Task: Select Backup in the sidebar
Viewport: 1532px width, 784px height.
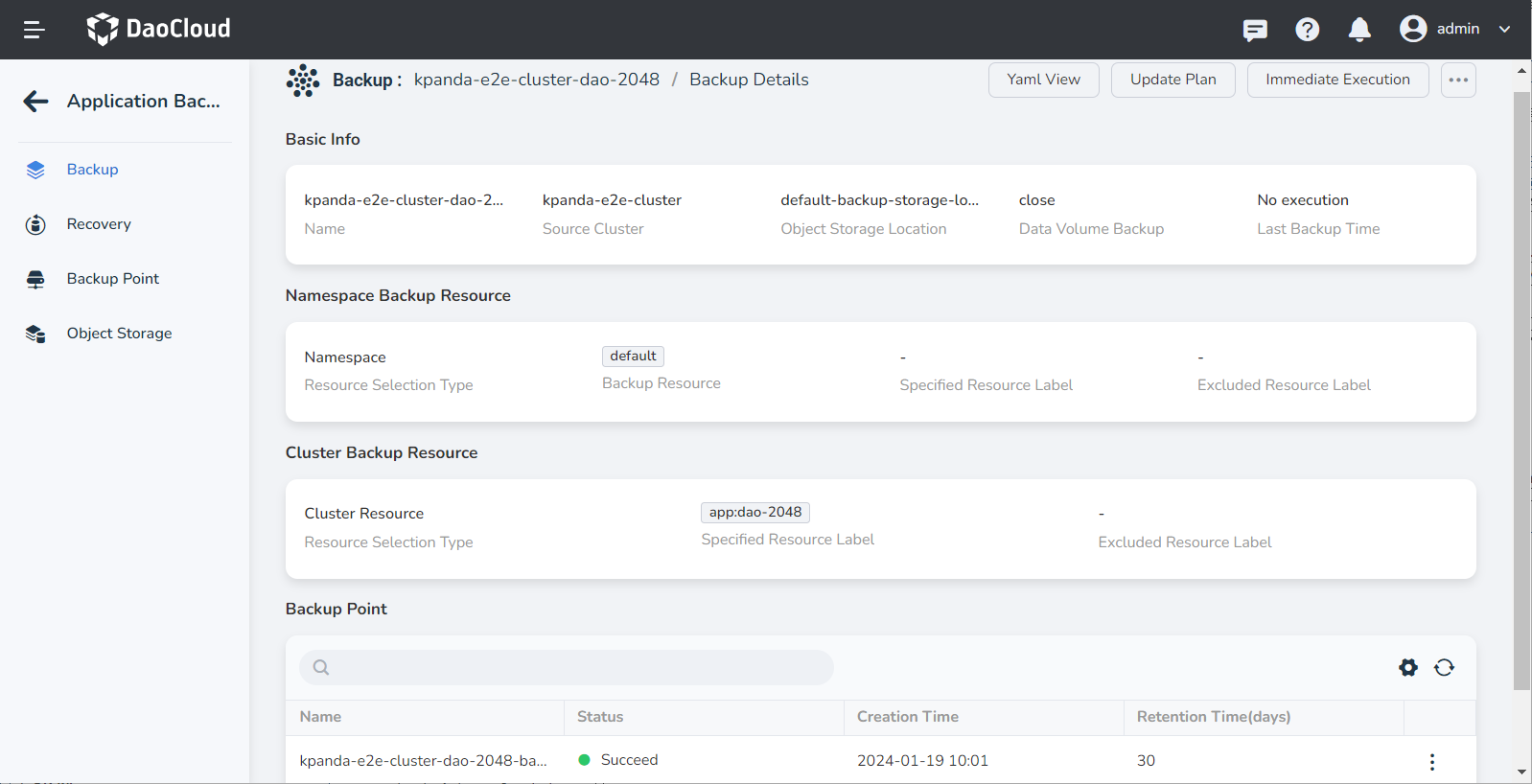Action: (92, 170)
